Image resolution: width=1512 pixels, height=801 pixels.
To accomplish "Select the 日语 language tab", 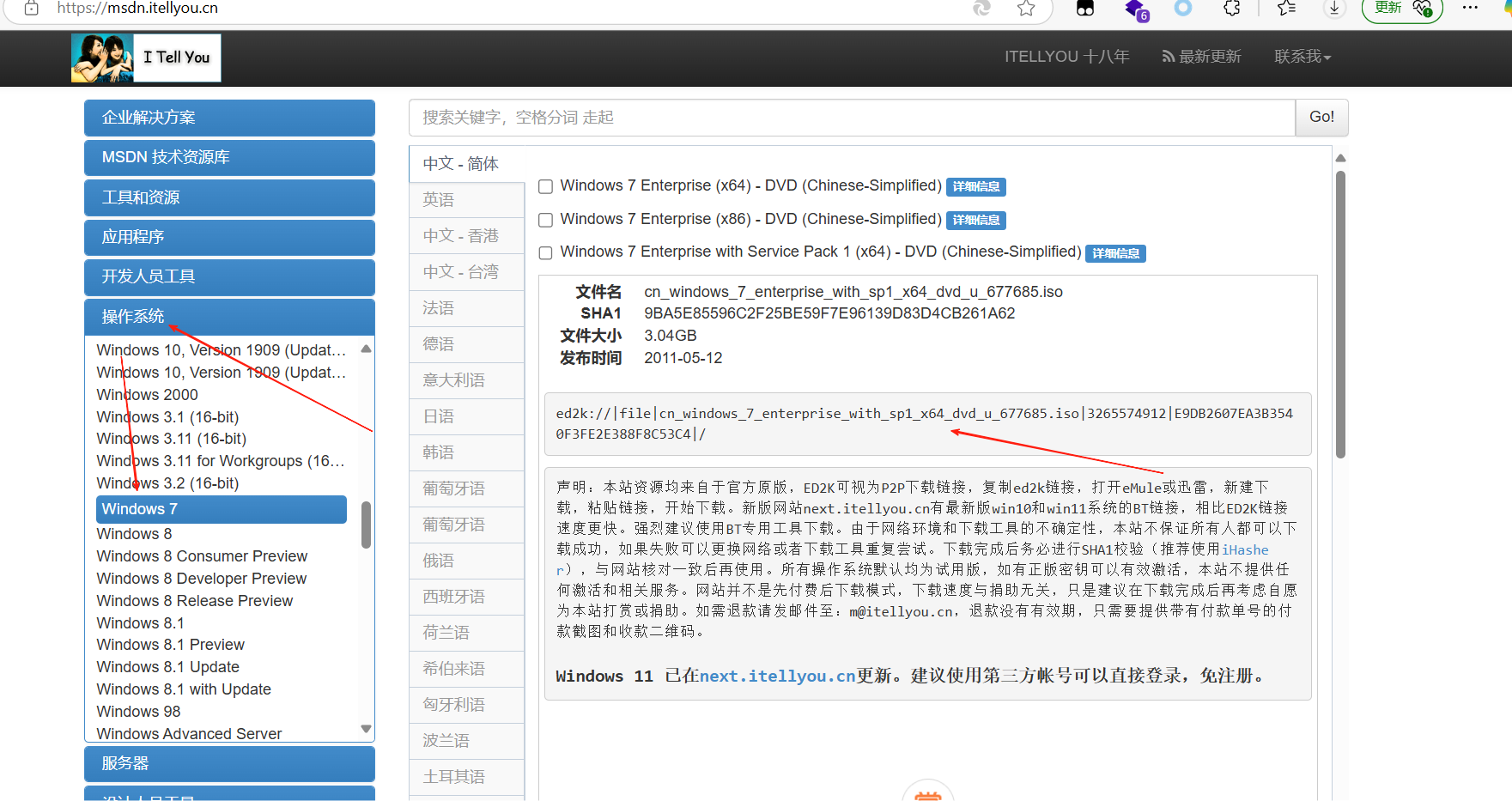I will click(467, 416).
